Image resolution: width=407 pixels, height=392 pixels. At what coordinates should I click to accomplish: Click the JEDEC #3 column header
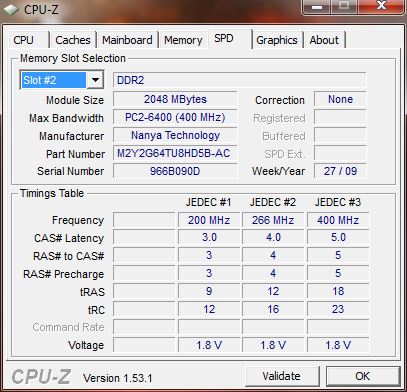338,202
